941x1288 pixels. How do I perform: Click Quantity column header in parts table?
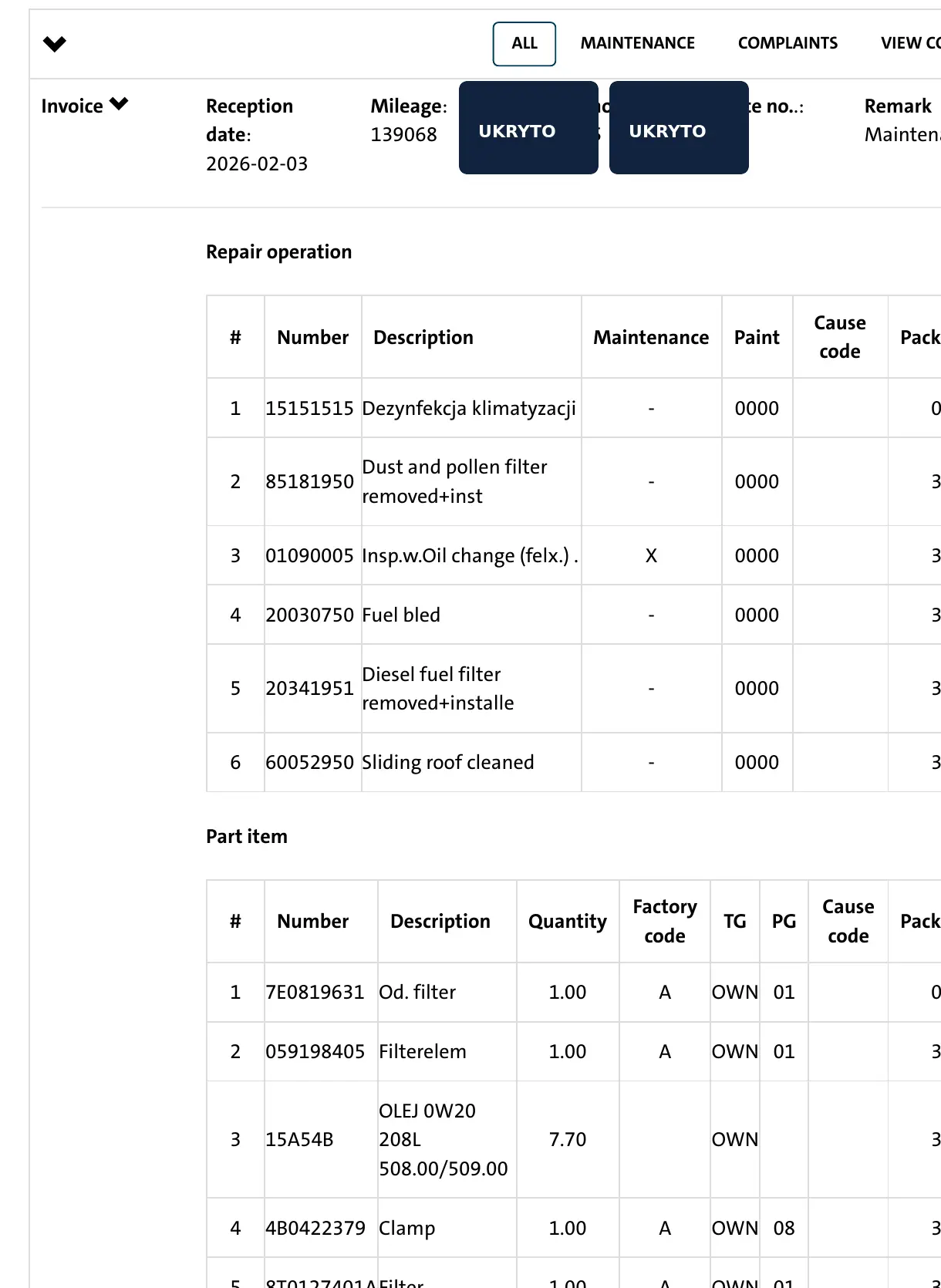pyautogui.click(x=568, y=921)
